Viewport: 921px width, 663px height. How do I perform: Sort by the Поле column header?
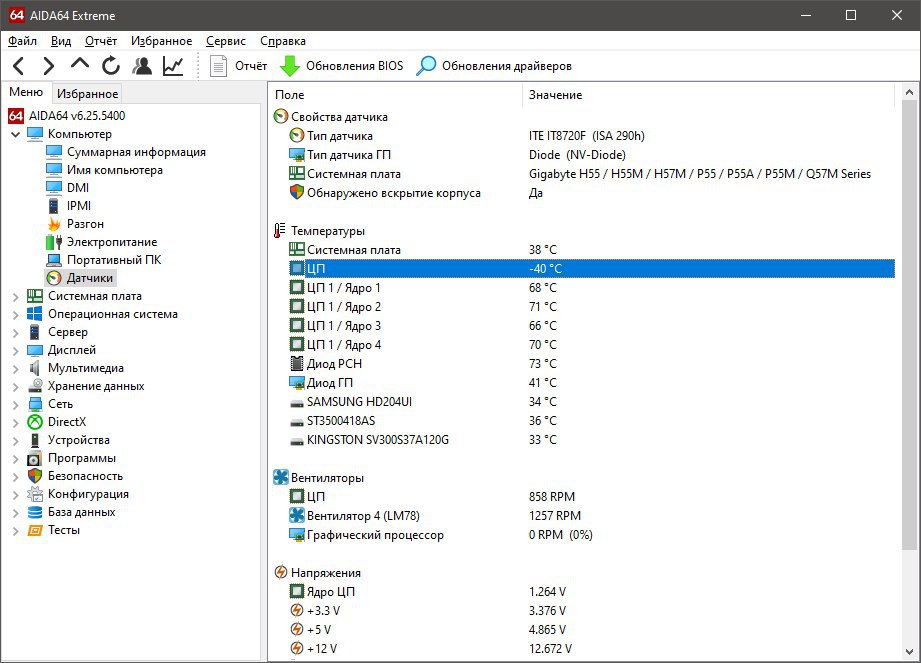[x=395, y=95]
